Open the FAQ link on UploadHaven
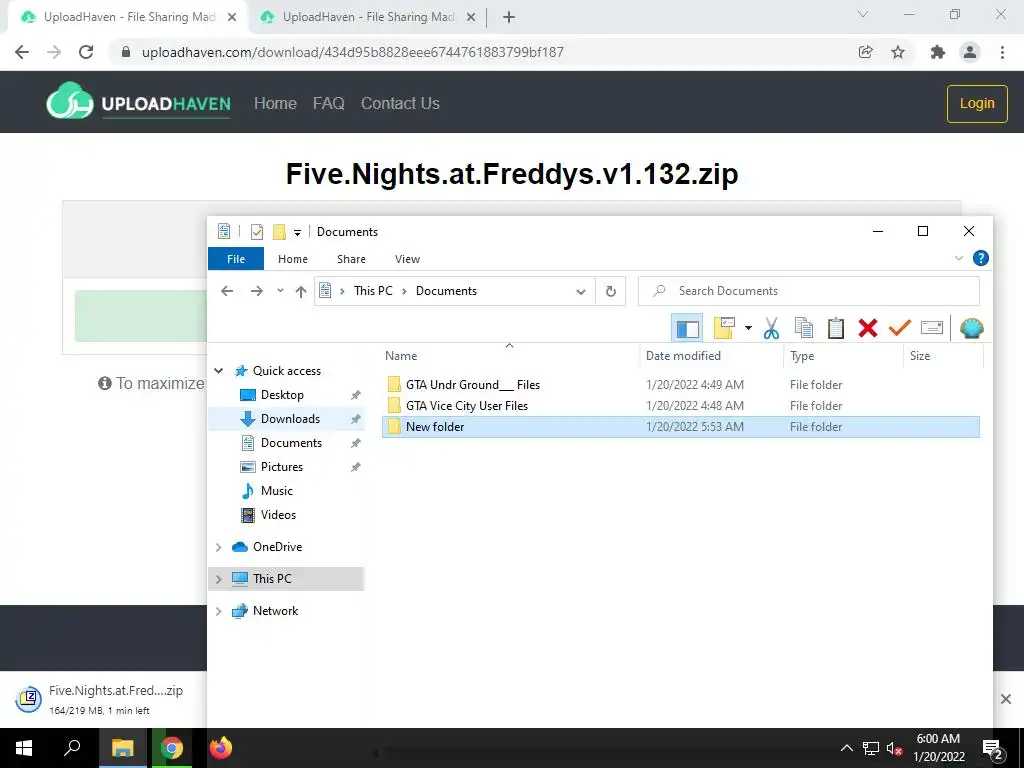Viewport: 1024px width, 768px height. [328, 103]
